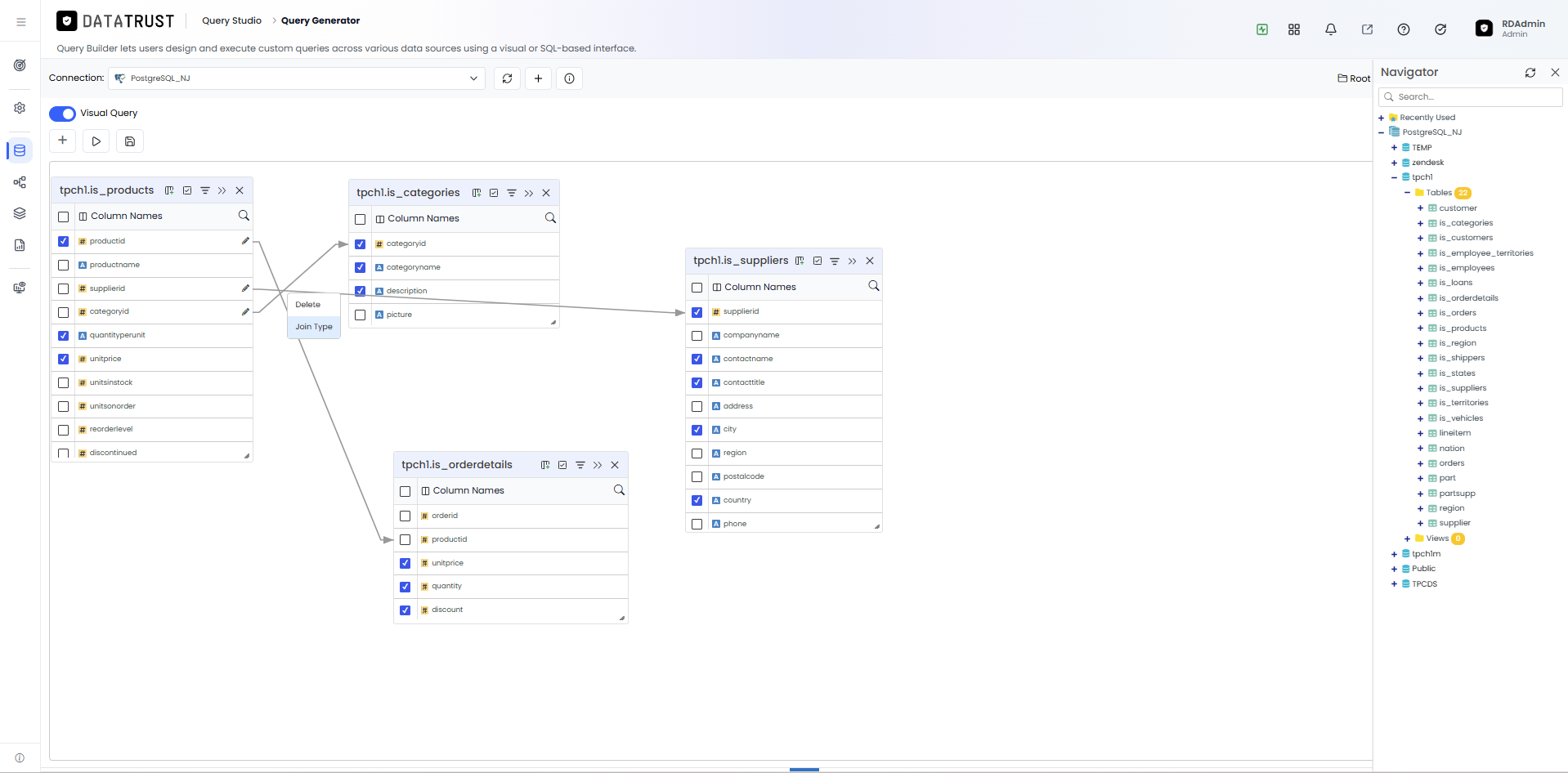This screenshot has width=1568, height=773.
Task: Add a new connection with plus icon
Action: pos(538,78)
